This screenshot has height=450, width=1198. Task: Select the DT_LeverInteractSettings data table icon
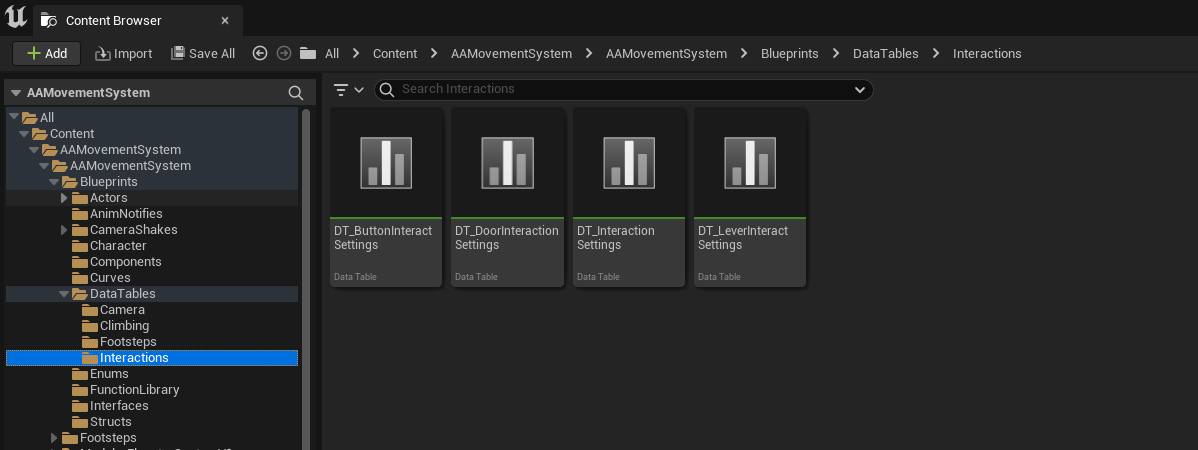[x=750, y=162]
